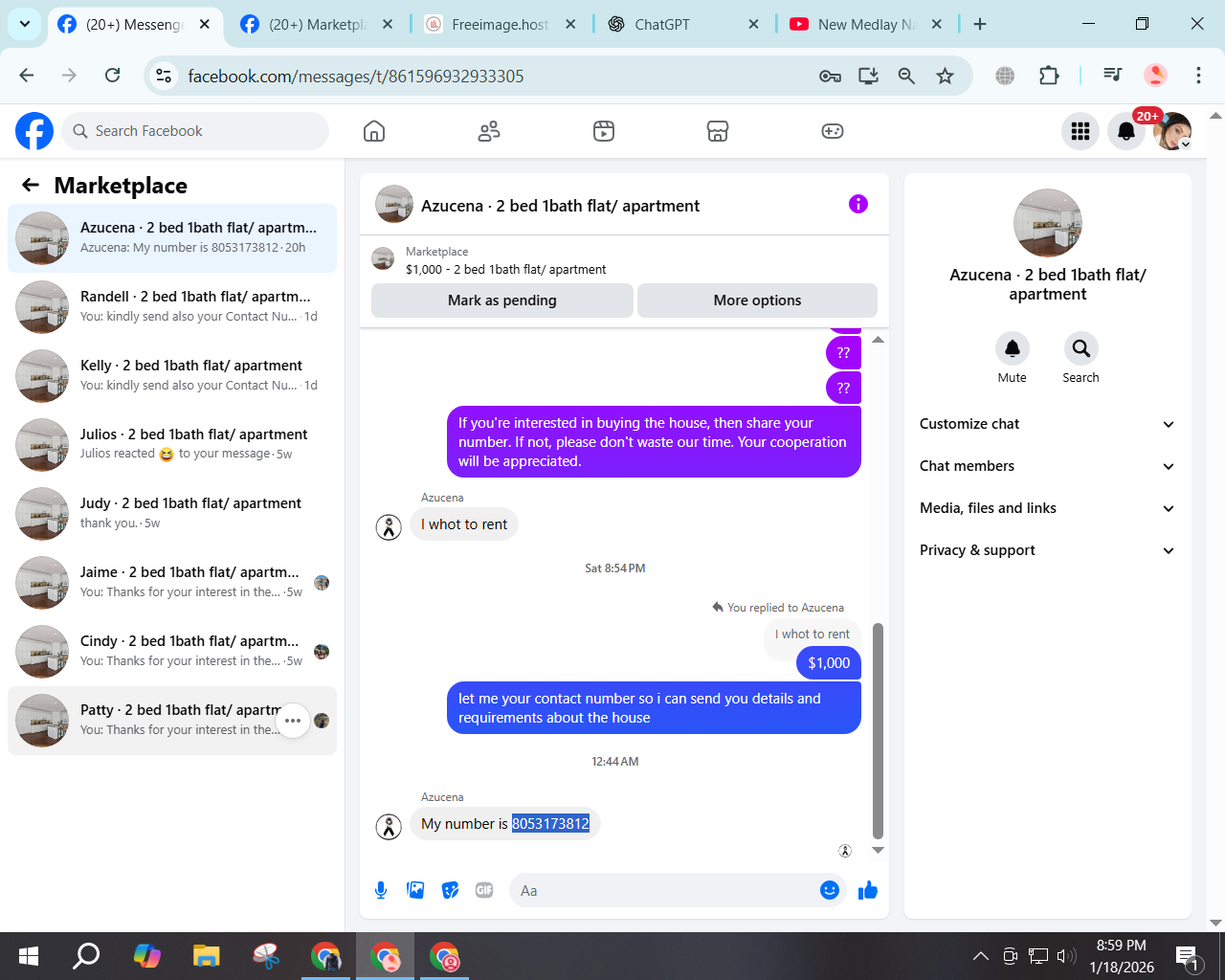Open Chrome three-dot menu
This screenshot has height=980, width=1225.
pos(1198,76)
